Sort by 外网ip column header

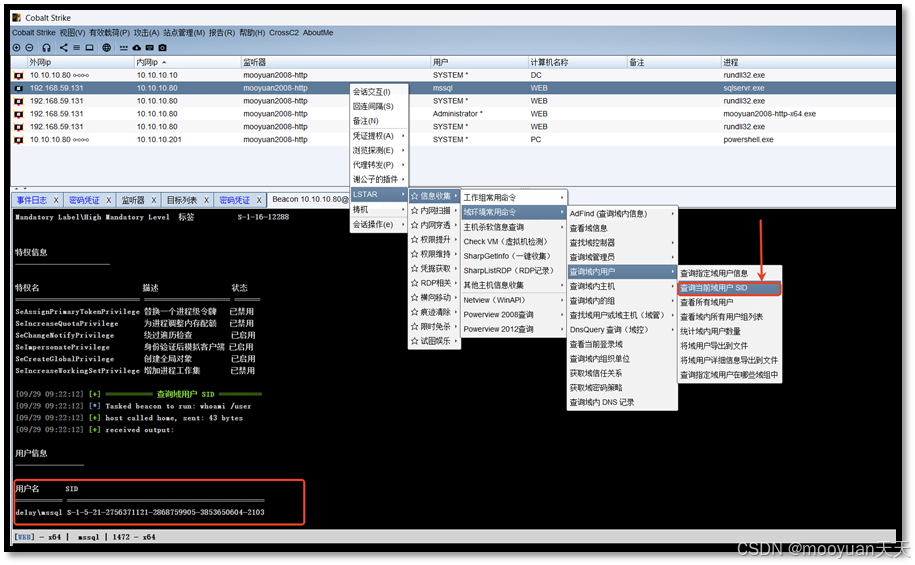80,62
